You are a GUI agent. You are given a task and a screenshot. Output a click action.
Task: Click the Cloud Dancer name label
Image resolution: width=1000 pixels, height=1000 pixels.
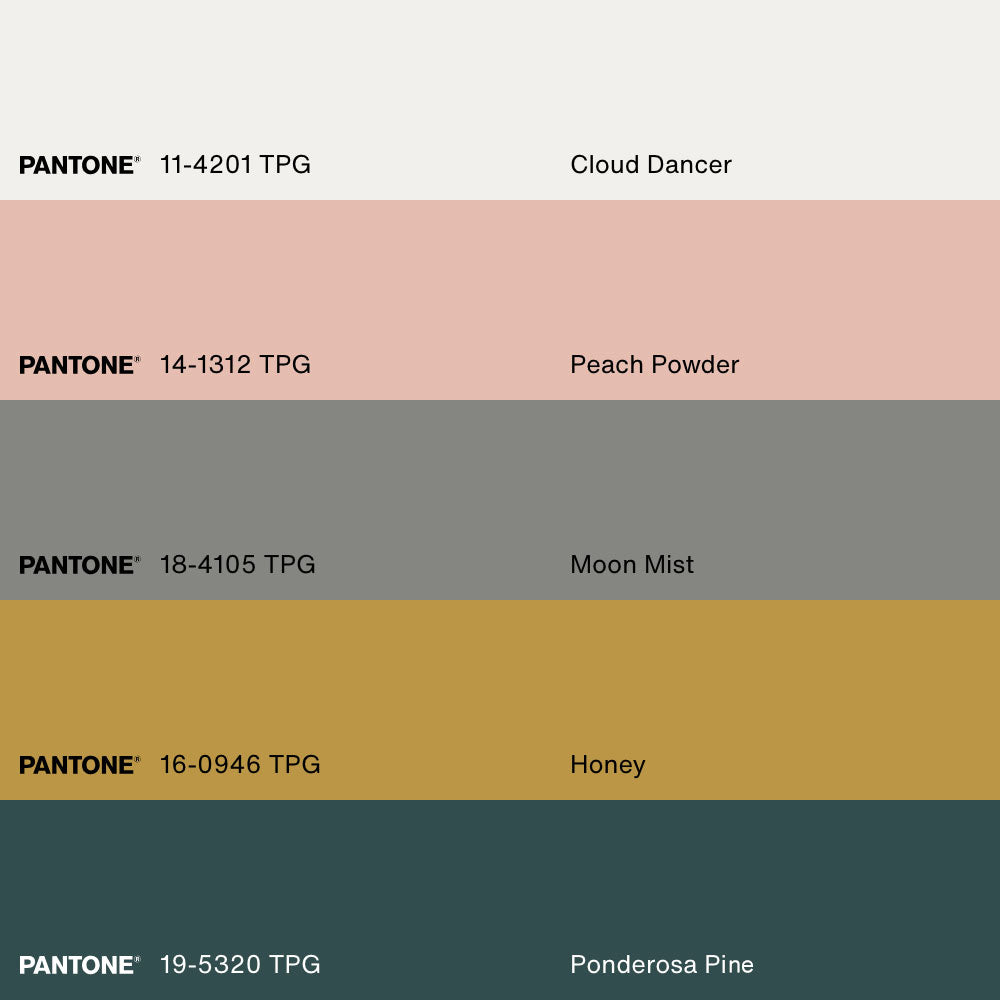tap(650, 165)
